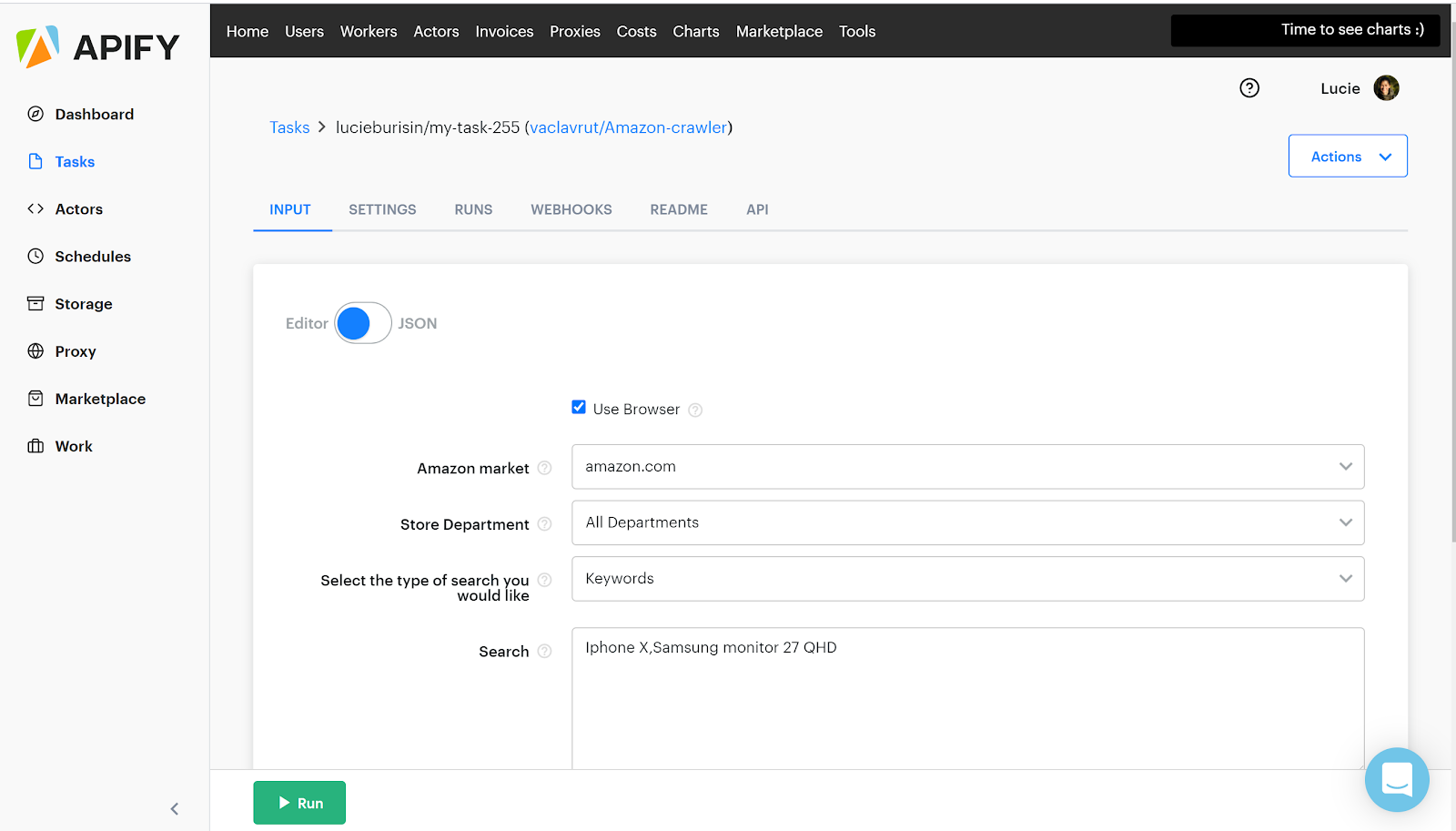The height and width of the screenshot is (831, 1456).
Task: Click the Marketplace shopping bag icon
Action: click(35, 398)
